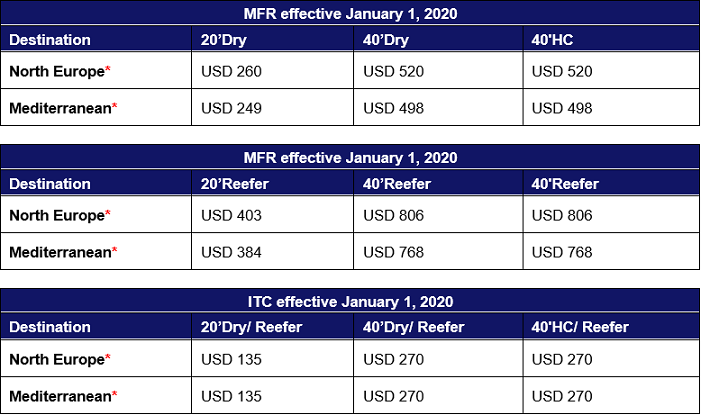
Task: Click the 40'HC column header
Action: (552, 40)
